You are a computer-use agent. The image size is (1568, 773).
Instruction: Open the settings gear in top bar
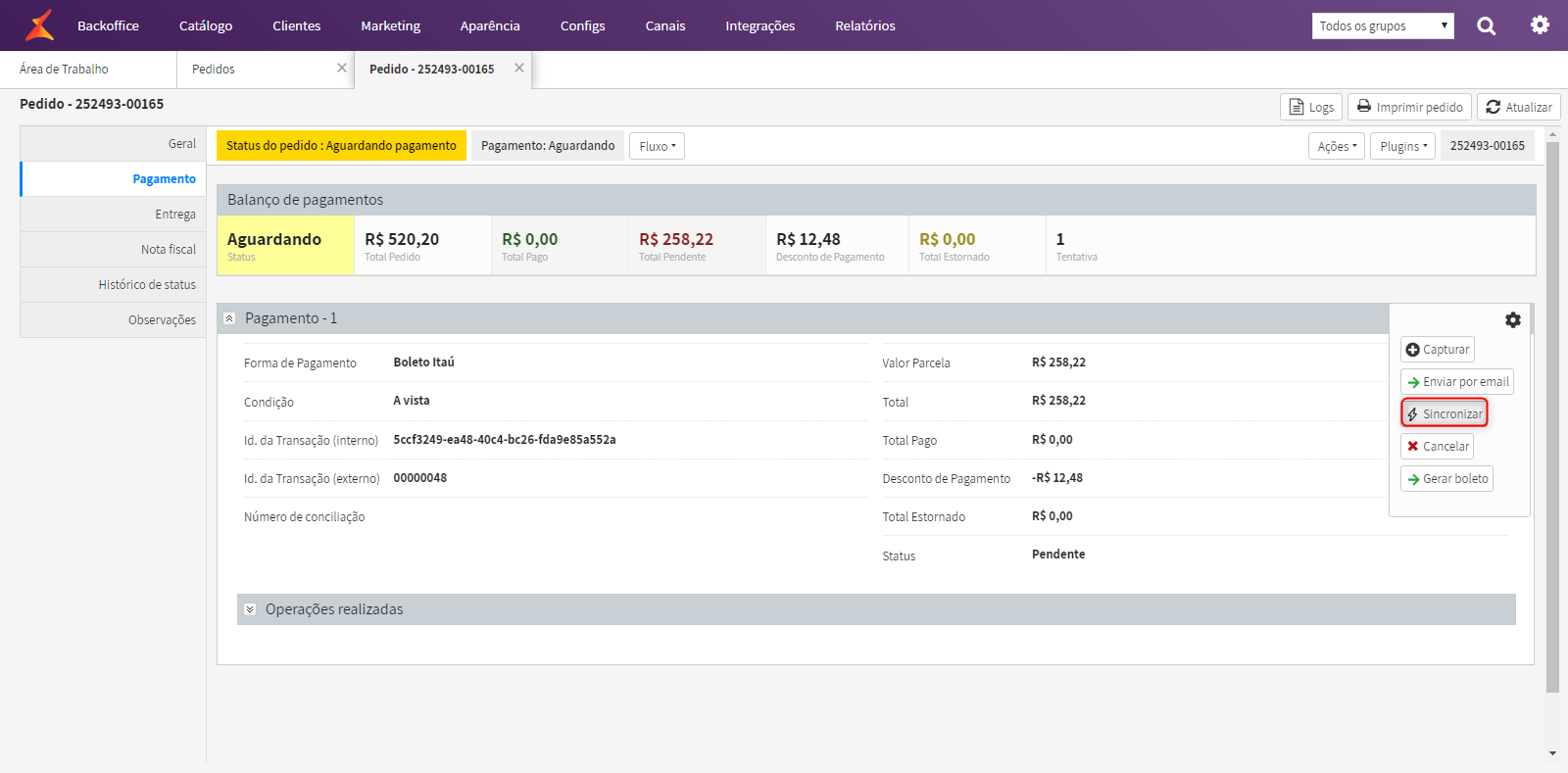coord(1540,25)
